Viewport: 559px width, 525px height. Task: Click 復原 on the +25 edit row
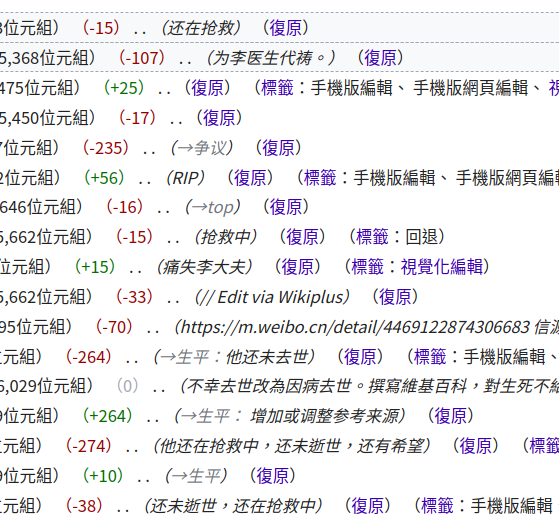pos(207,88)
